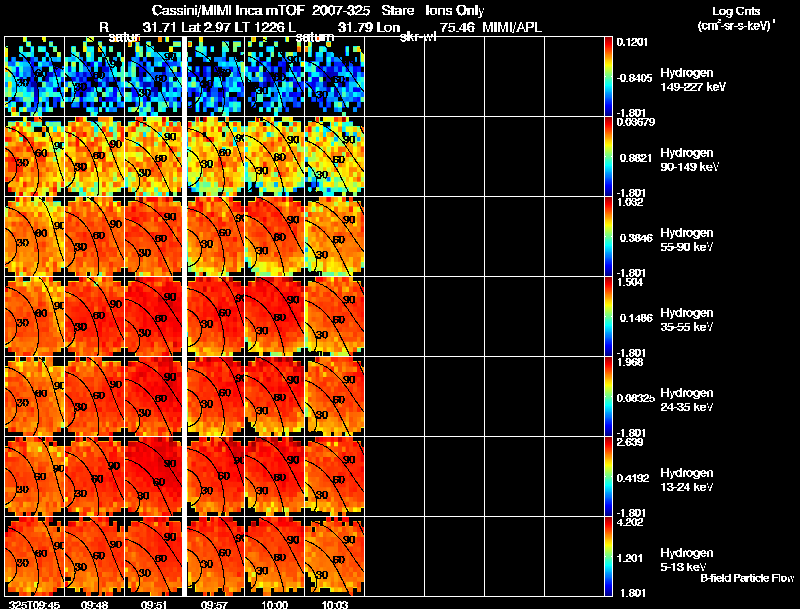
Task: Select the 90-149 keV image at 10:00
Action: pyautogui.click(x=275, y=157)
